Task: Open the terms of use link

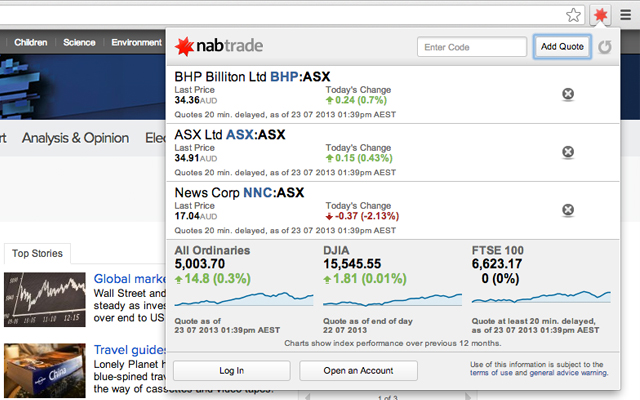Action: pos(491,373)
